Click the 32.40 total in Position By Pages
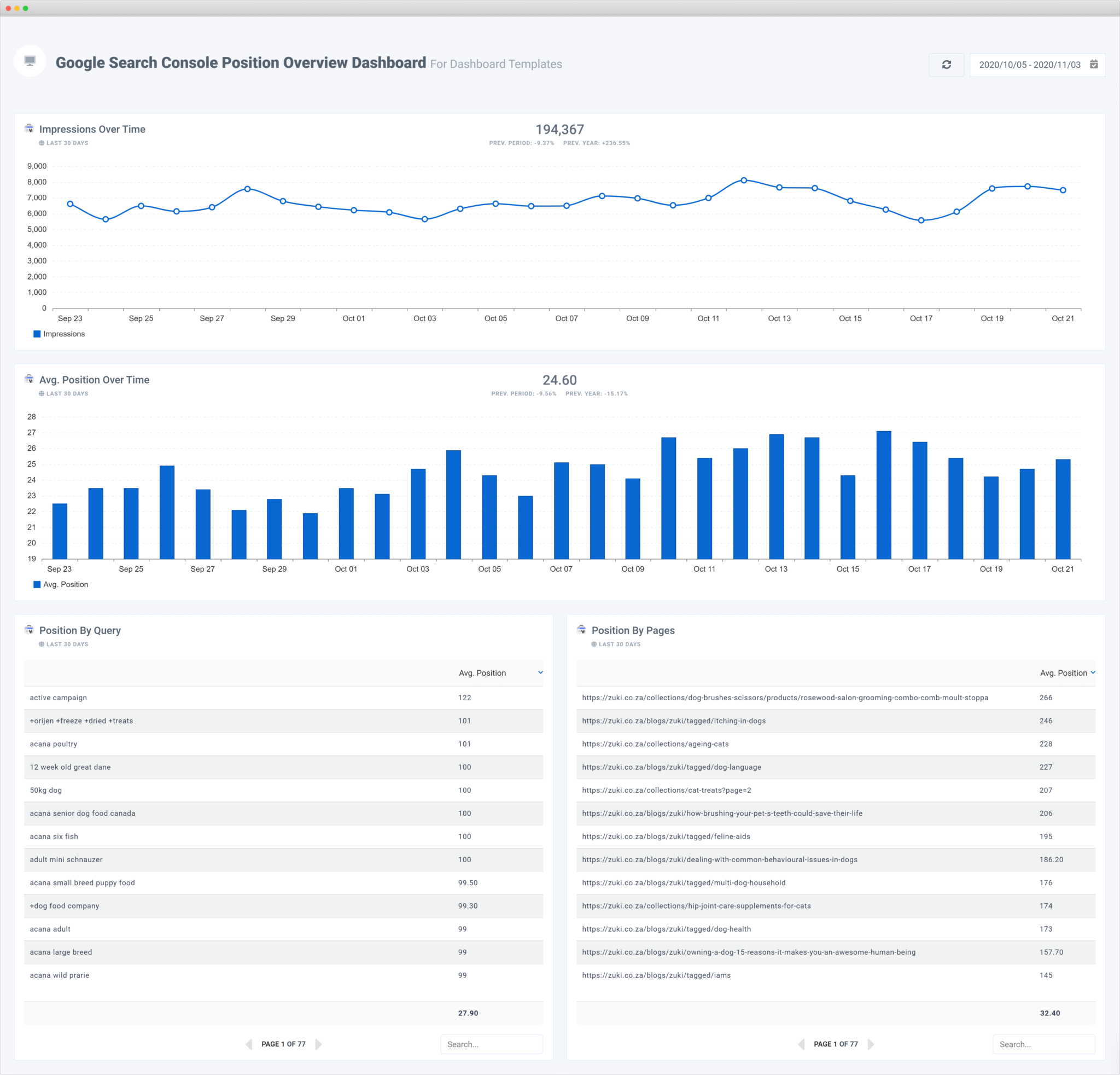 click(1049, 1013)
